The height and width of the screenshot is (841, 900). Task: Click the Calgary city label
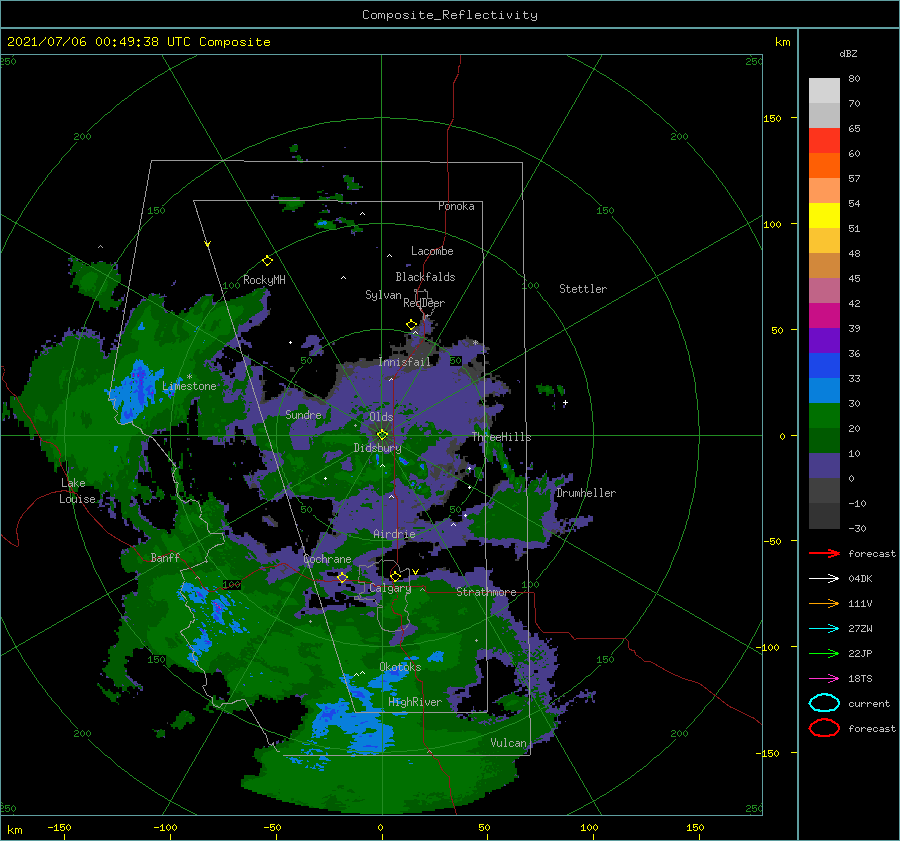coord(390,588)
